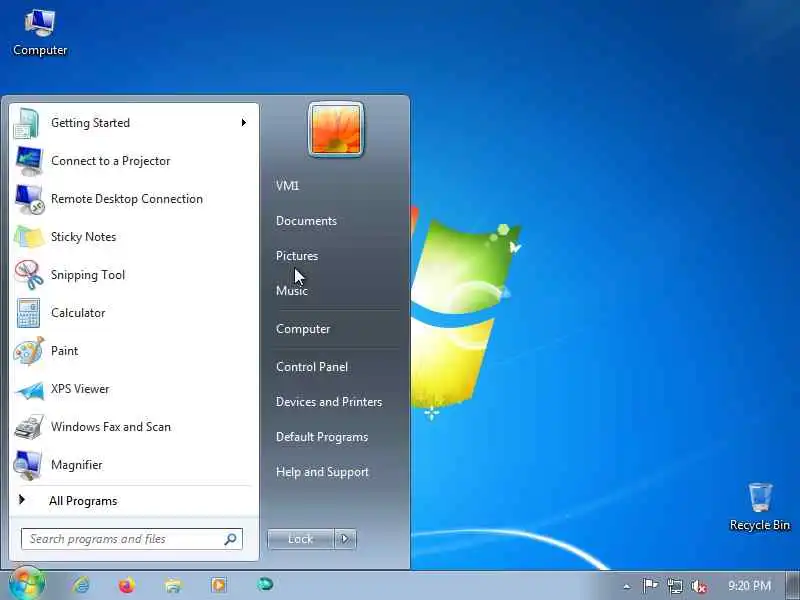Open Help and Support
The width and height of the screenshot is (800, 600).
322,472
